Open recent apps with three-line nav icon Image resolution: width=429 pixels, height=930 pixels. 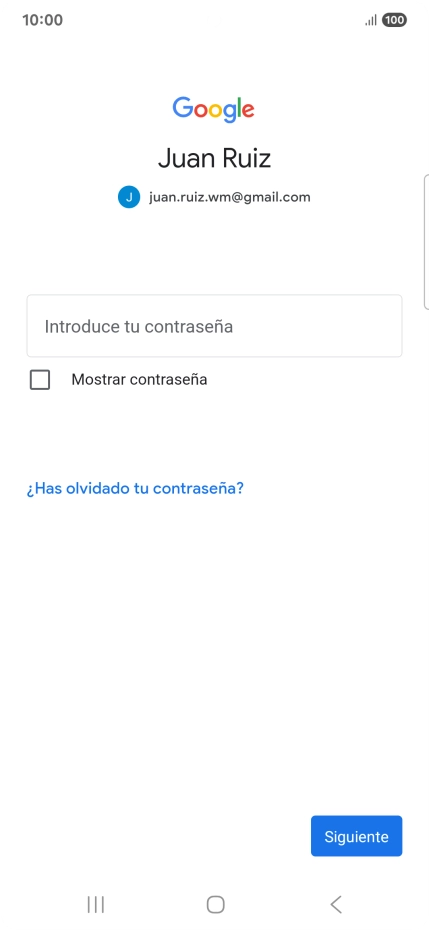tap(96, 904)
